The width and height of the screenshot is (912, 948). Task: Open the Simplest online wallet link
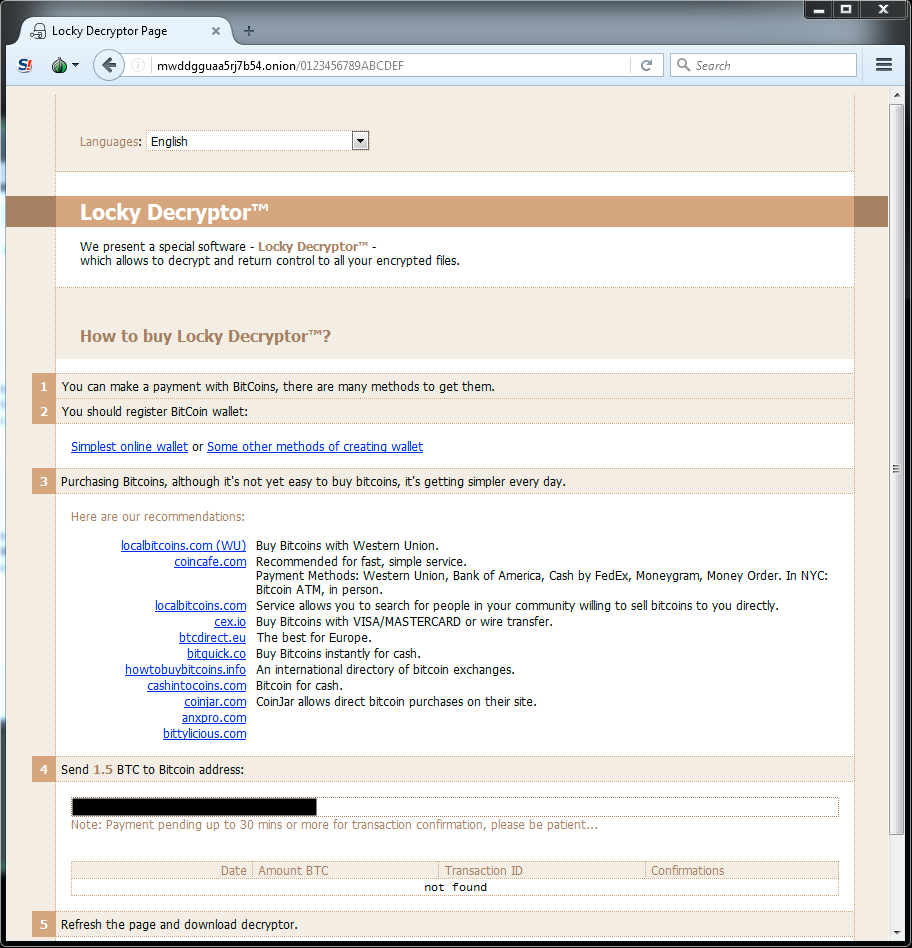click(129, 446)
